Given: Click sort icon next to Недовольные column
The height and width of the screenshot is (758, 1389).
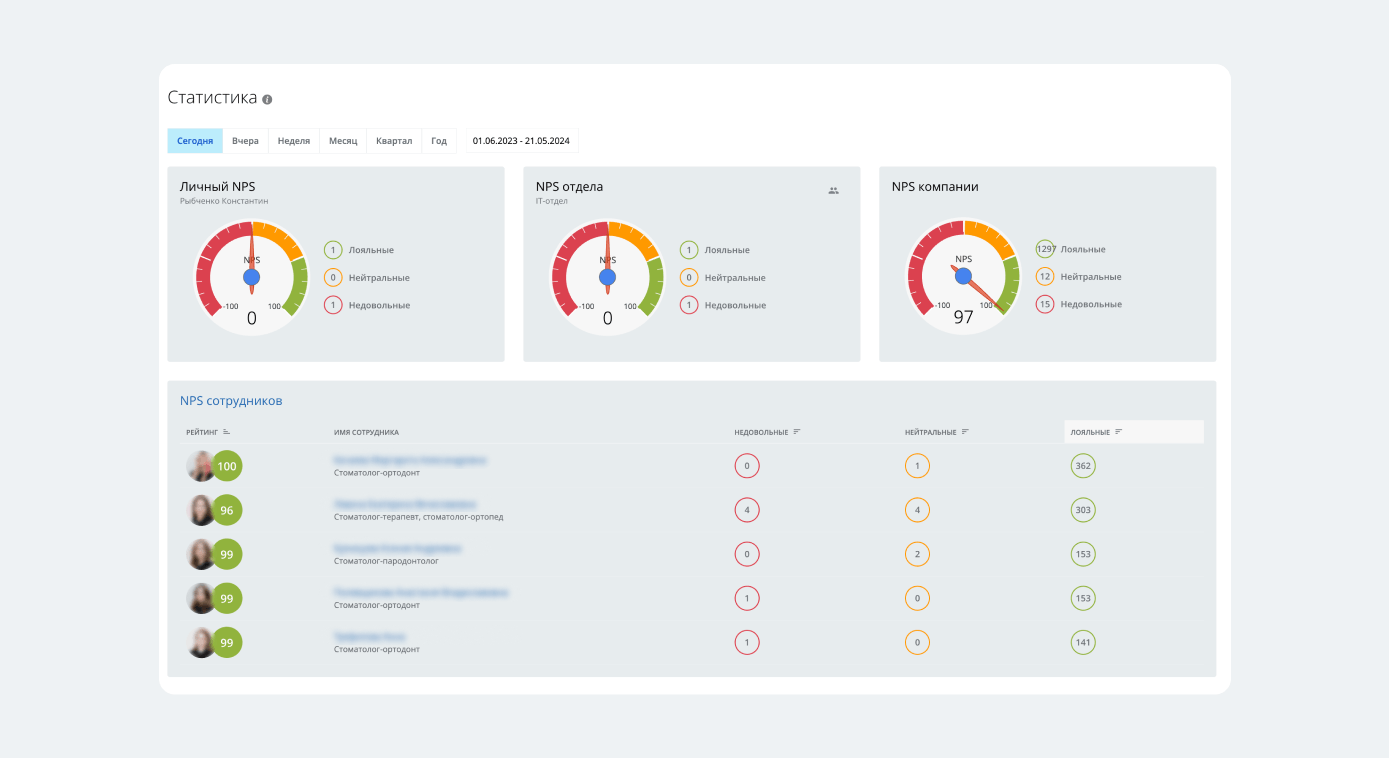Looking at the screenshot, I should tap(797, 432).
